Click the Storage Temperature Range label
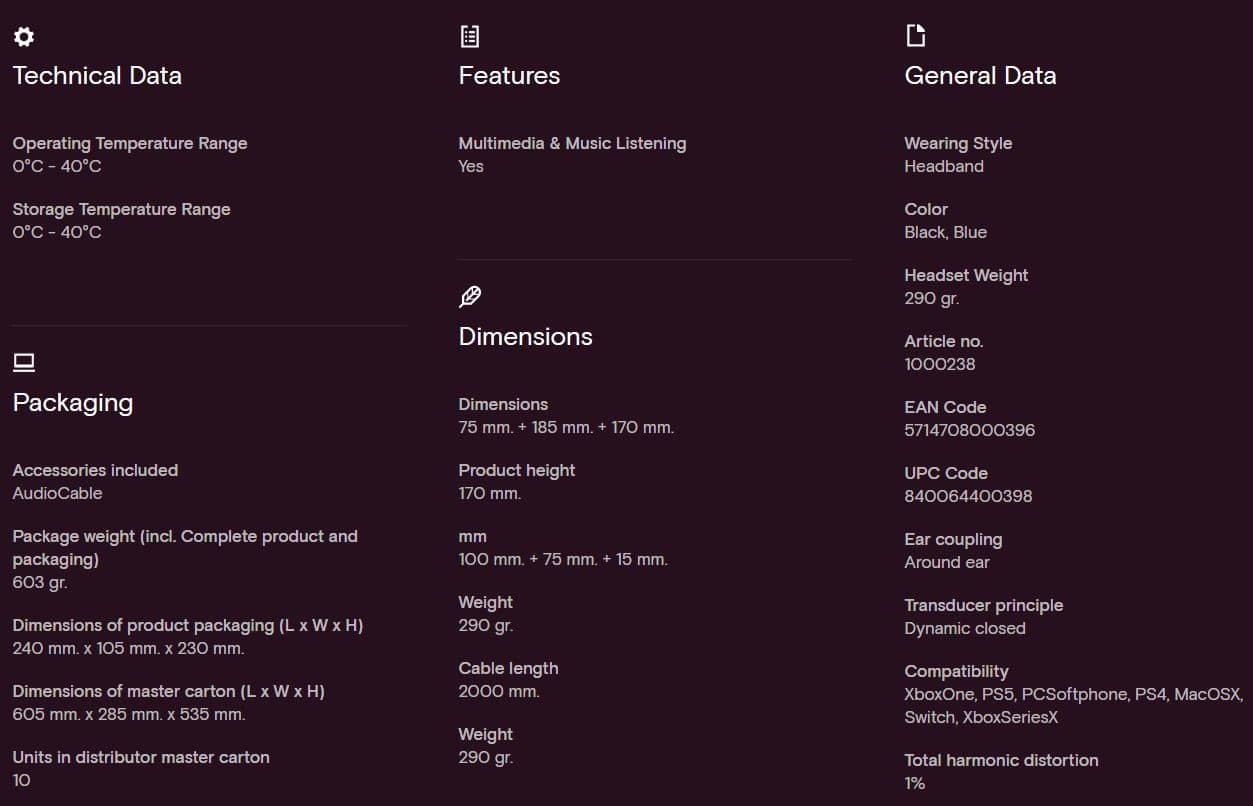1253x806 pixels. [121, 209]
